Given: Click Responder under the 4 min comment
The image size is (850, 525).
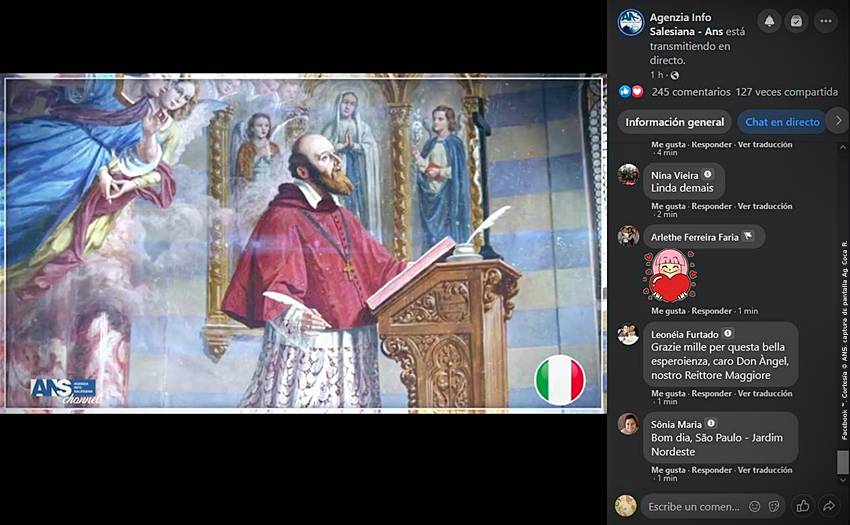Looking at the screenshot, I should click(711, 144).
